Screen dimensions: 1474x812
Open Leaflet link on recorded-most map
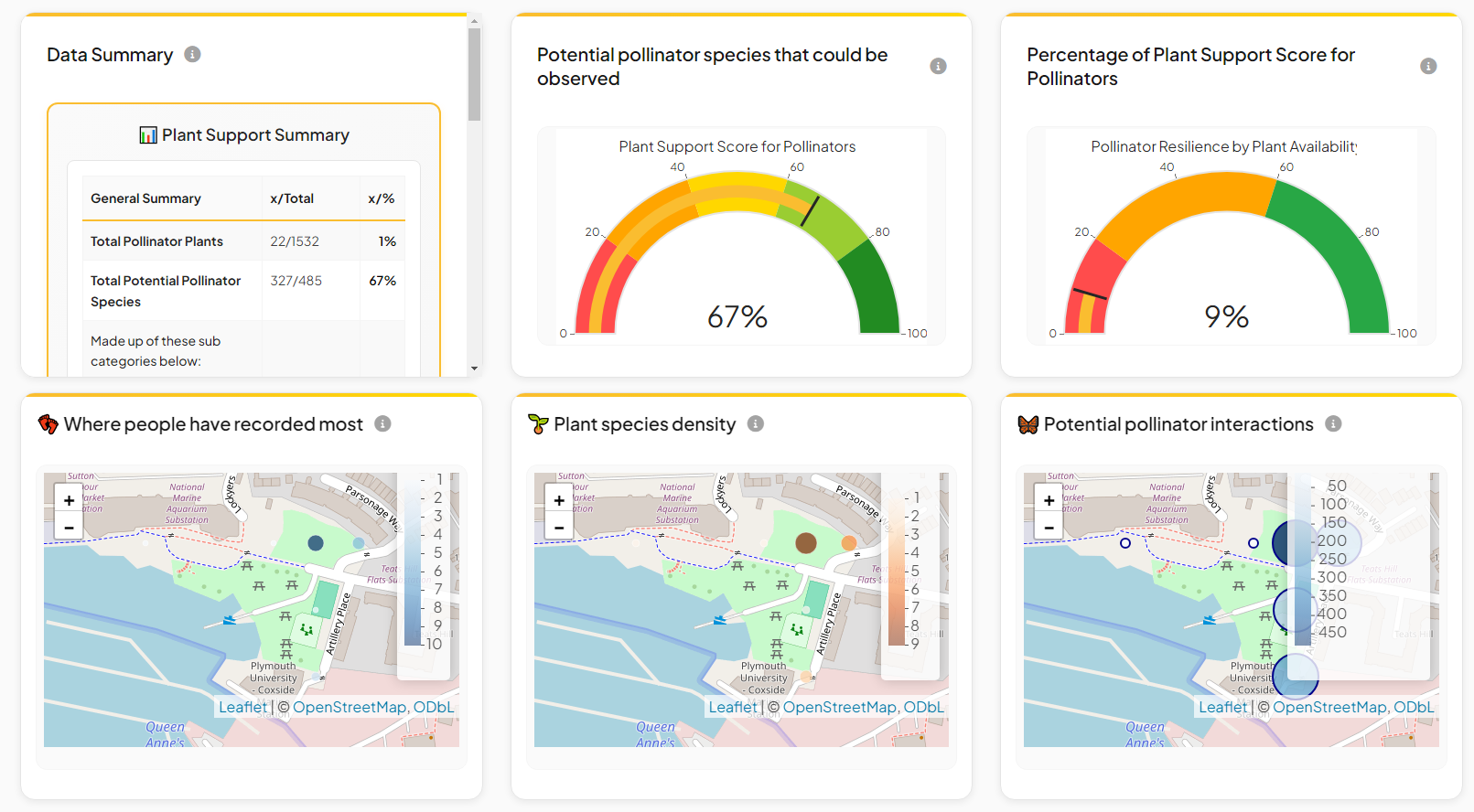(242, 707)
